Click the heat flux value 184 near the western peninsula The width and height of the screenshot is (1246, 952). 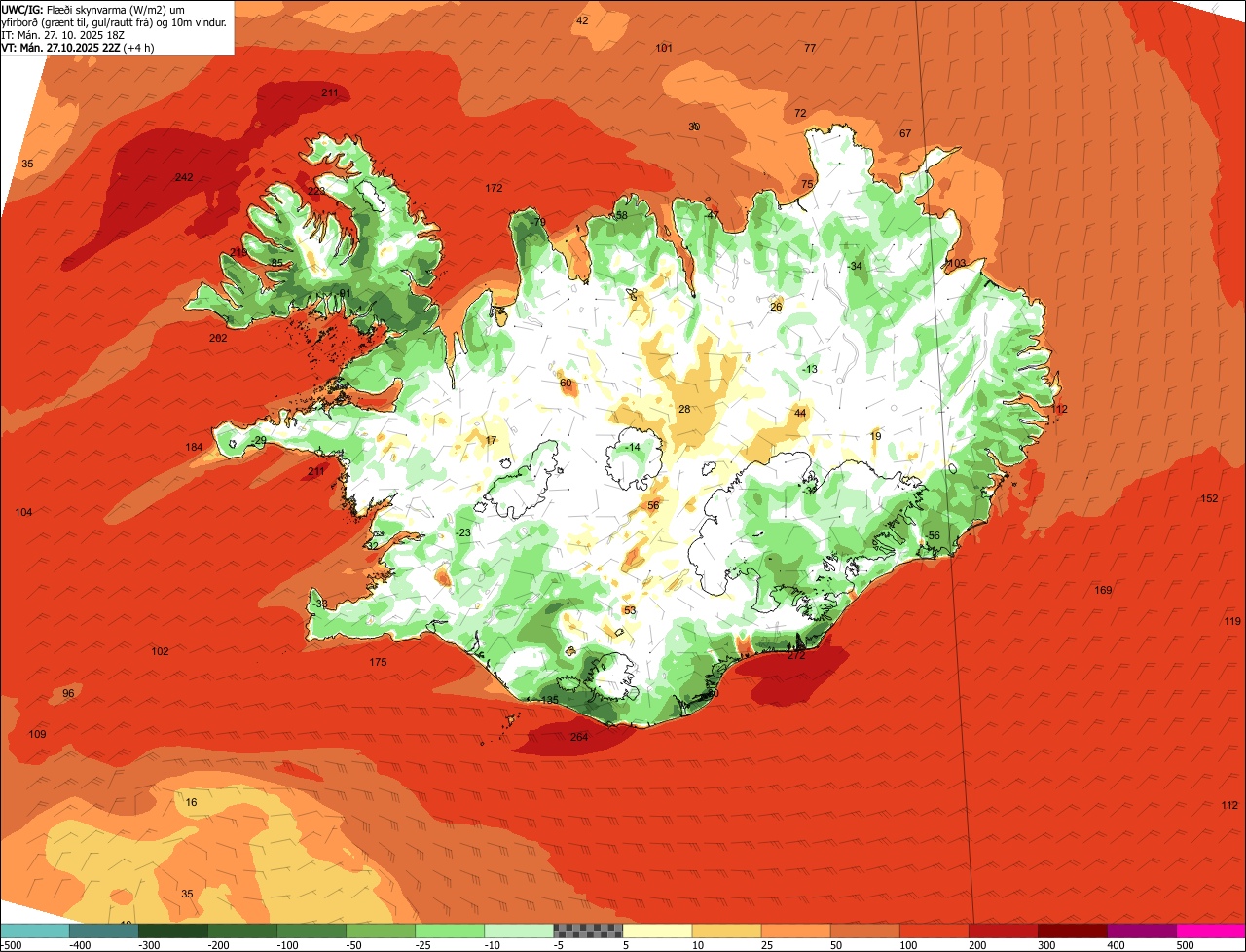[x=195, y=447]
